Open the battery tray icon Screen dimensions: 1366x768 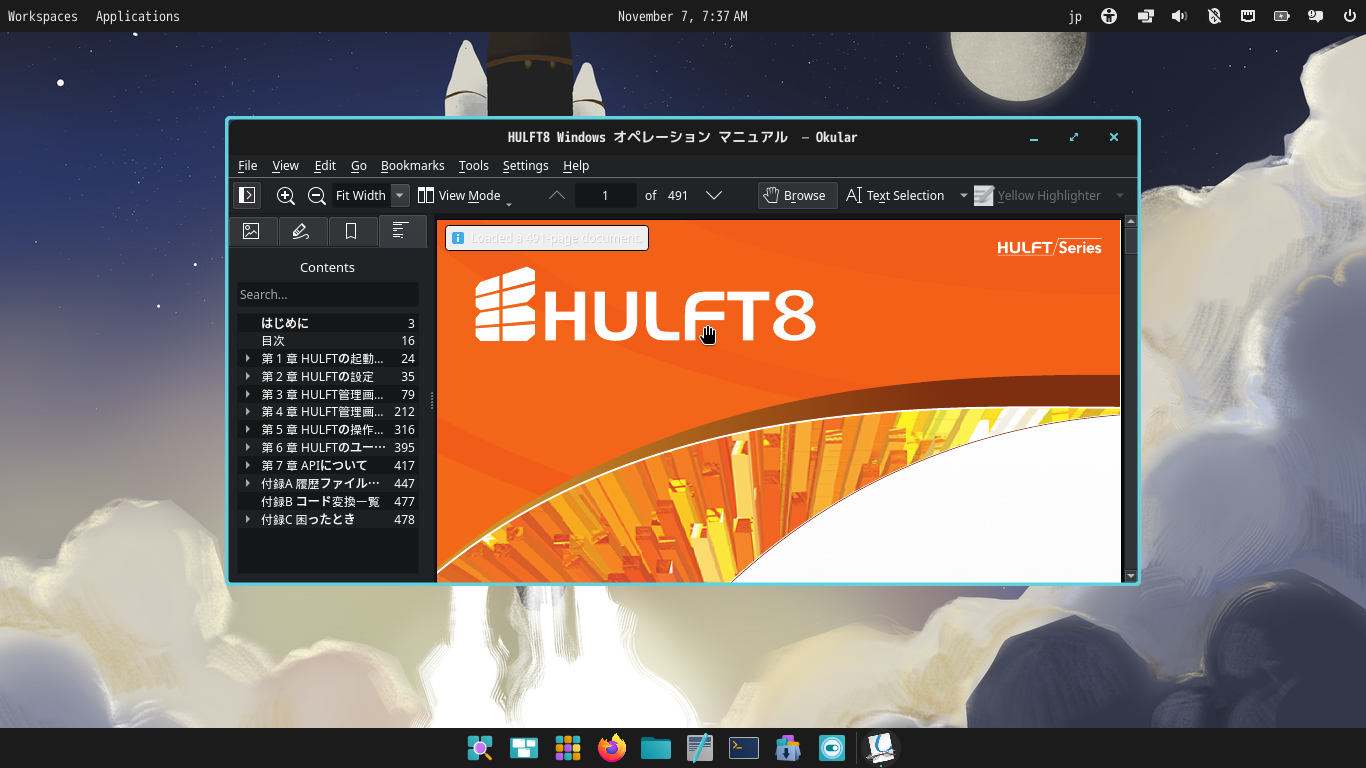[1282, 16]
